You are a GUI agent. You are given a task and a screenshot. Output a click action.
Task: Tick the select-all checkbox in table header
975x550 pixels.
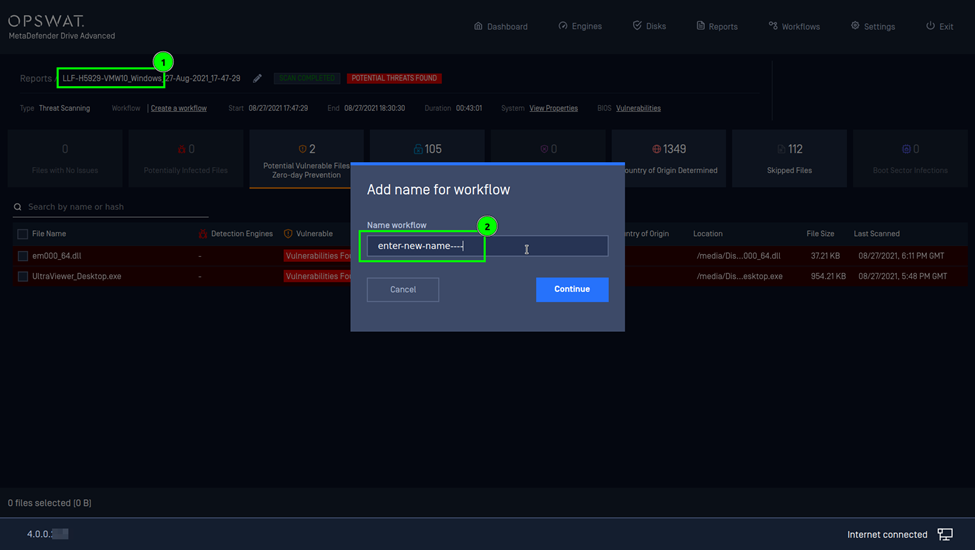point(23,234)
